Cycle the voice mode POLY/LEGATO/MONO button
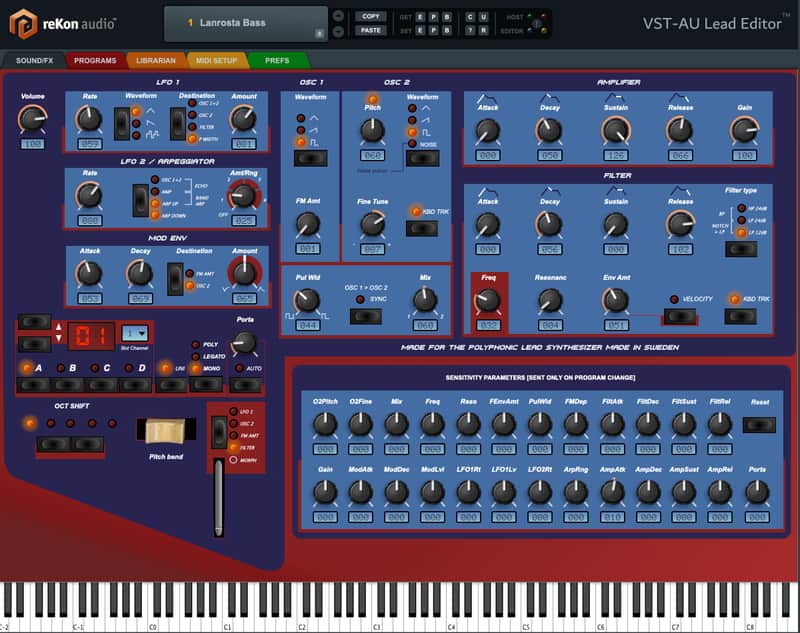This screenshot has width=800, height=633. 206,384
